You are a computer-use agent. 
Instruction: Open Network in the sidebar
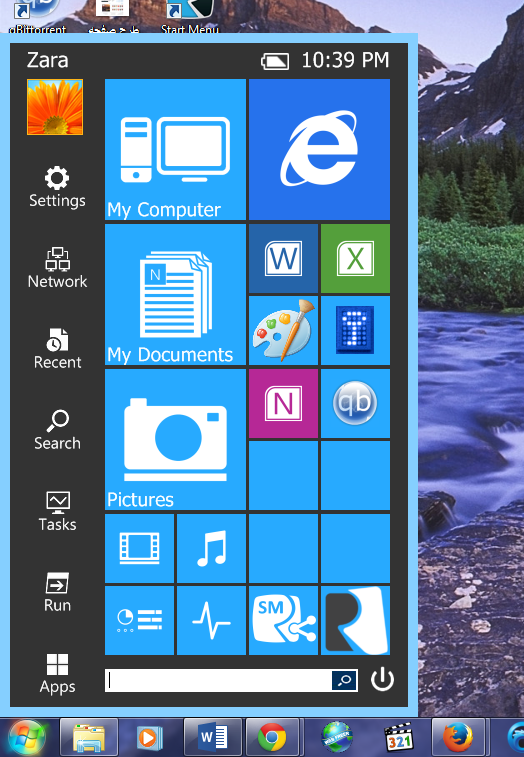[57, 268]
